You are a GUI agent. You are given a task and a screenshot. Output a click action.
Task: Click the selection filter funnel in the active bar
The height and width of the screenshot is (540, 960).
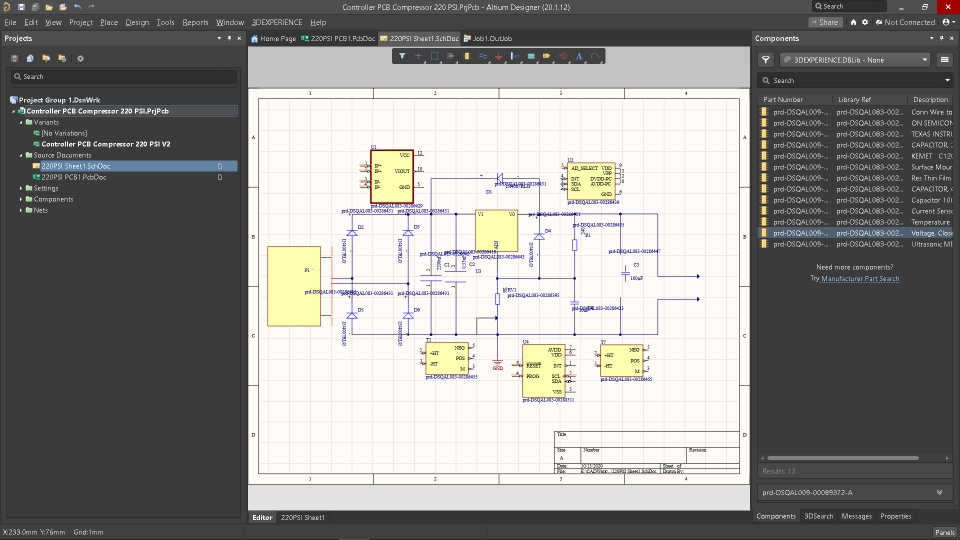(402, 56)
